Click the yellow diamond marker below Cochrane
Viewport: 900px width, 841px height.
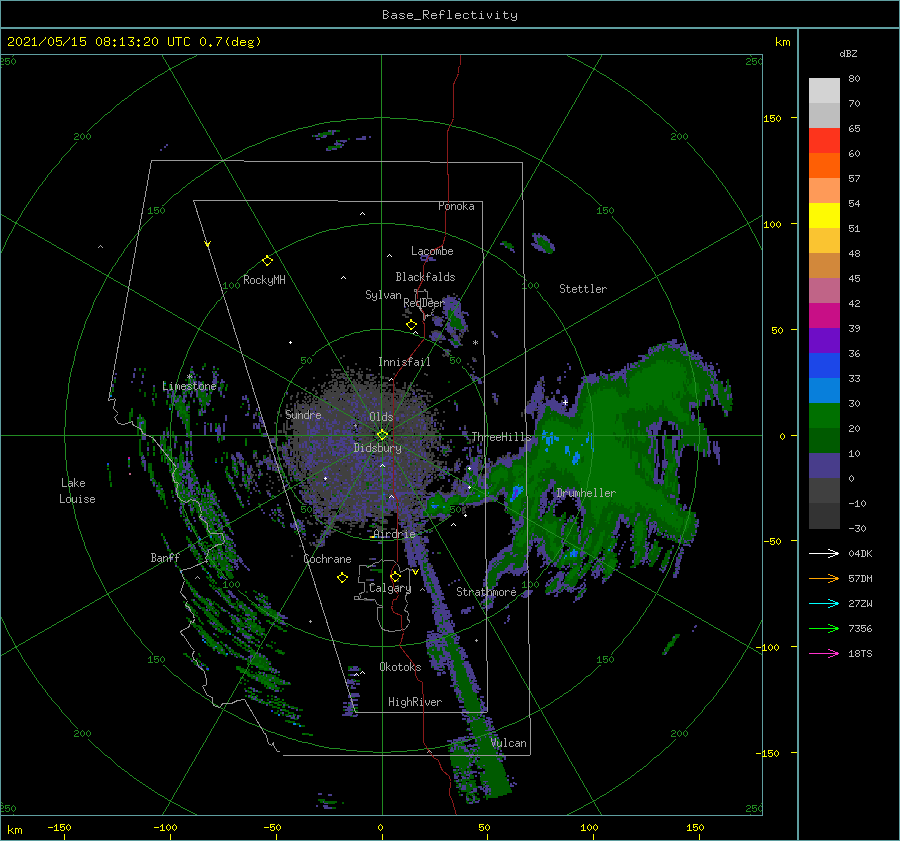pos(342,578)
